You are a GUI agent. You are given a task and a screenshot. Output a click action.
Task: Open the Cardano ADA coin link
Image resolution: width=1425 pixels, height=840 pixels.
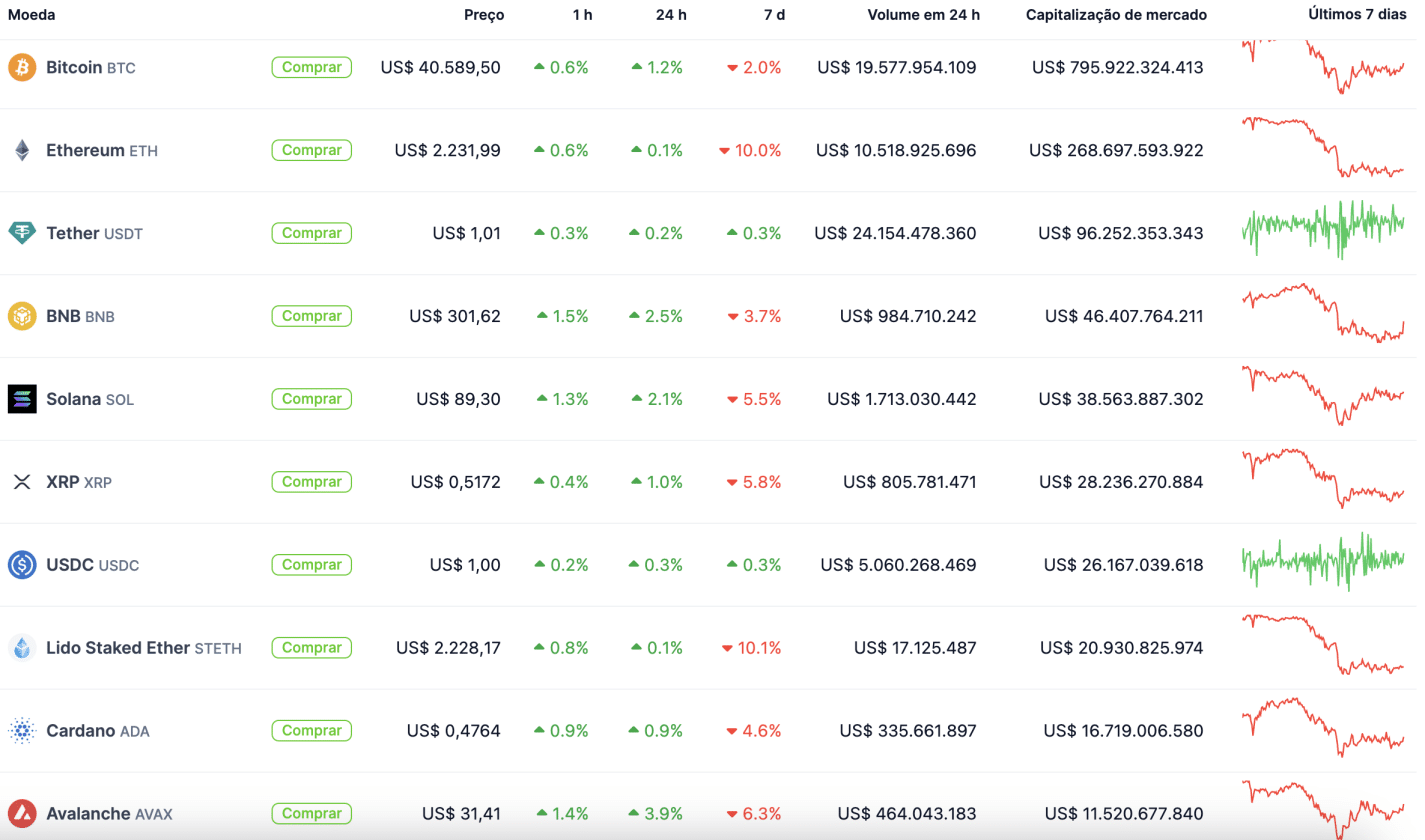(98, 731)
